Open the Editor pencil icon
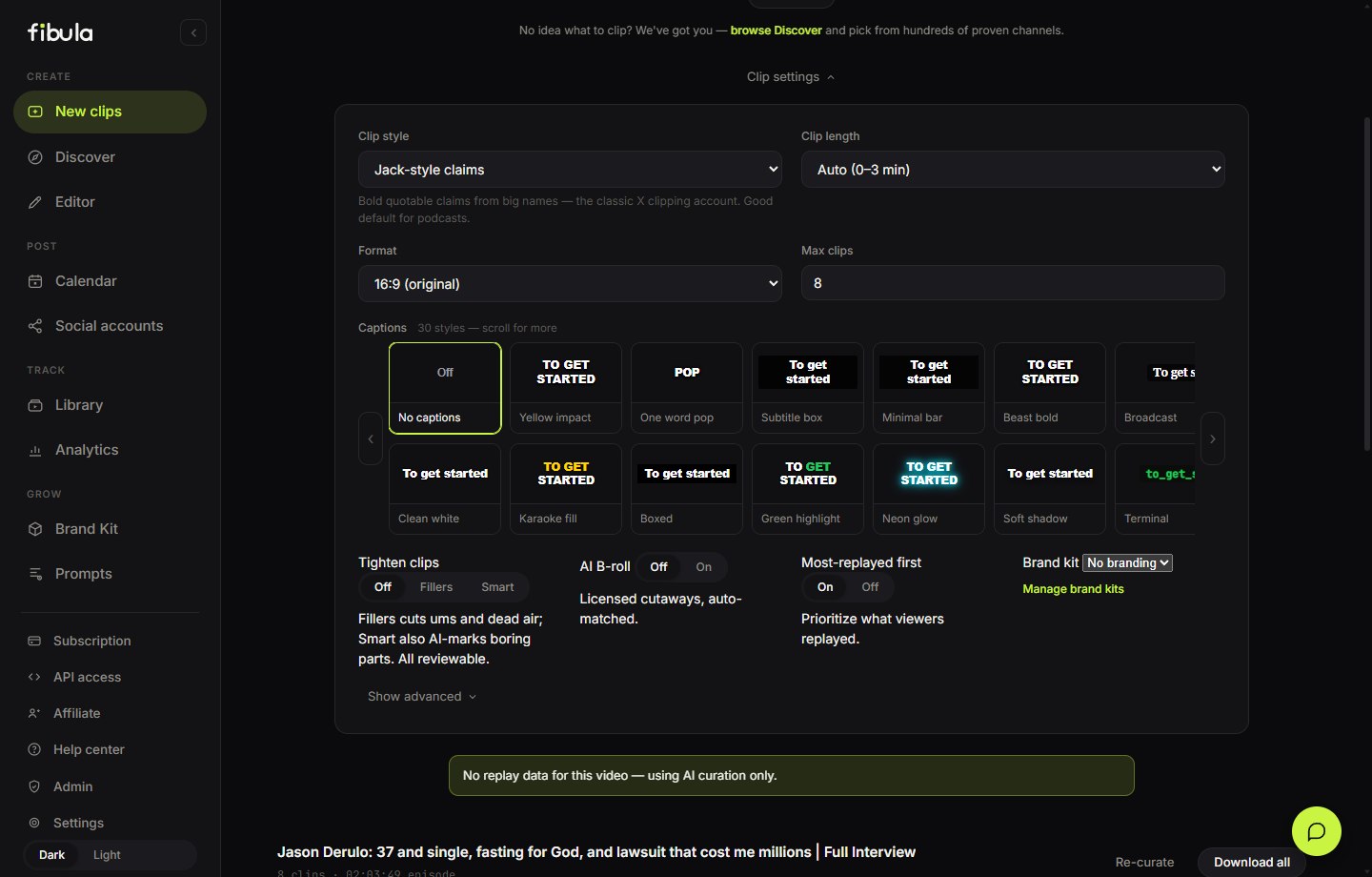This screenshot has width=1372, height=877. [x=35, y=202]
